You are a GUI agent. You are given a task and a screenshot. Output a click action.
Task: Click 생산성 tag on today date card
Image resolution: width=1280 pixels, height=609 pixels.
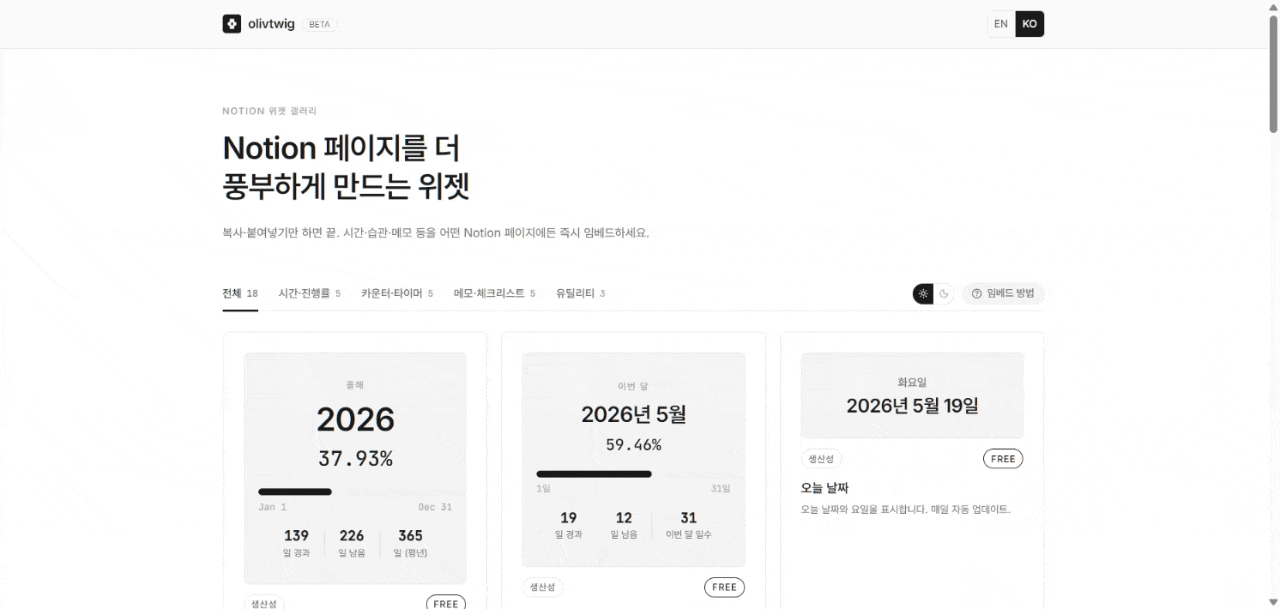(821, 459)
